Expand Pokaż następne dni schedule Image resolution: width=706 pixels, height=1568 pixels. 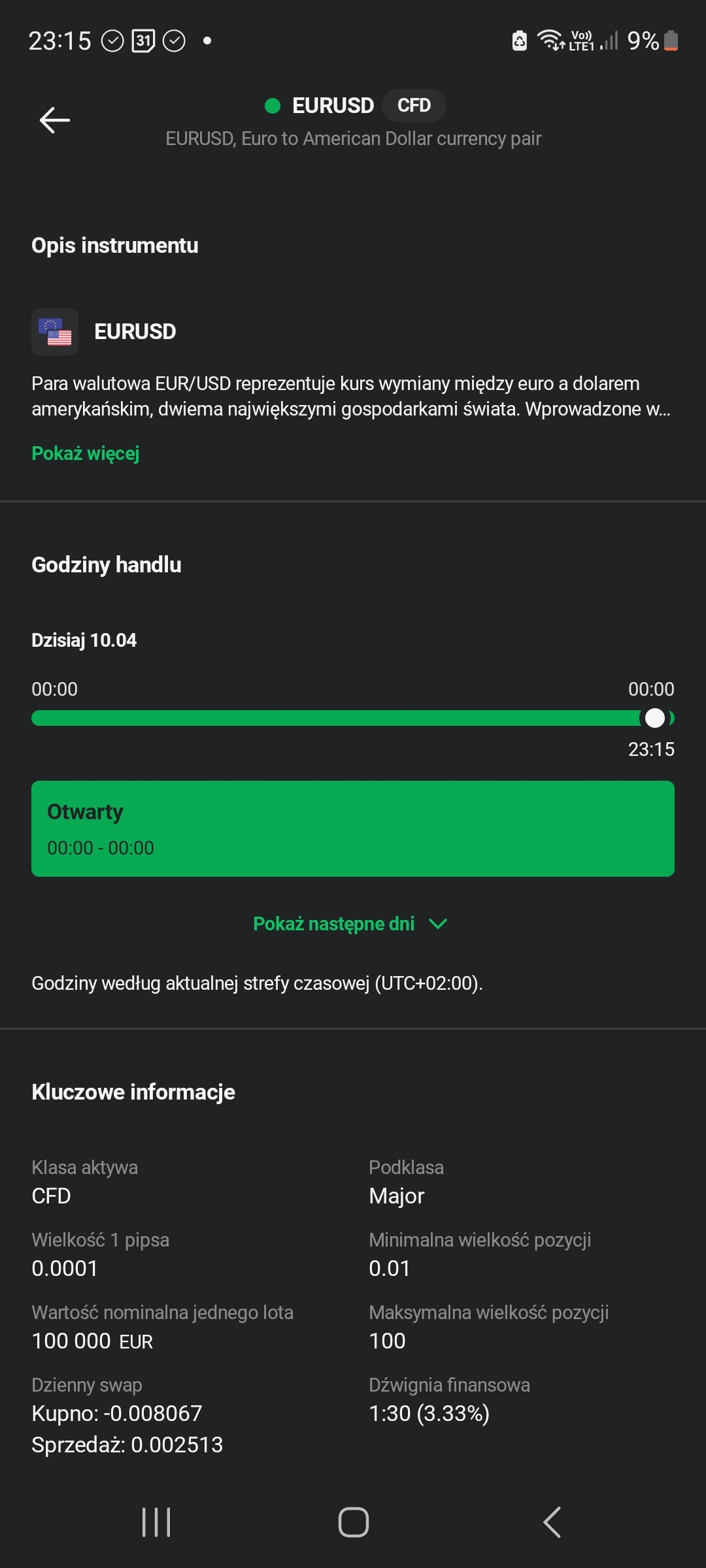(x=334, y=924)
